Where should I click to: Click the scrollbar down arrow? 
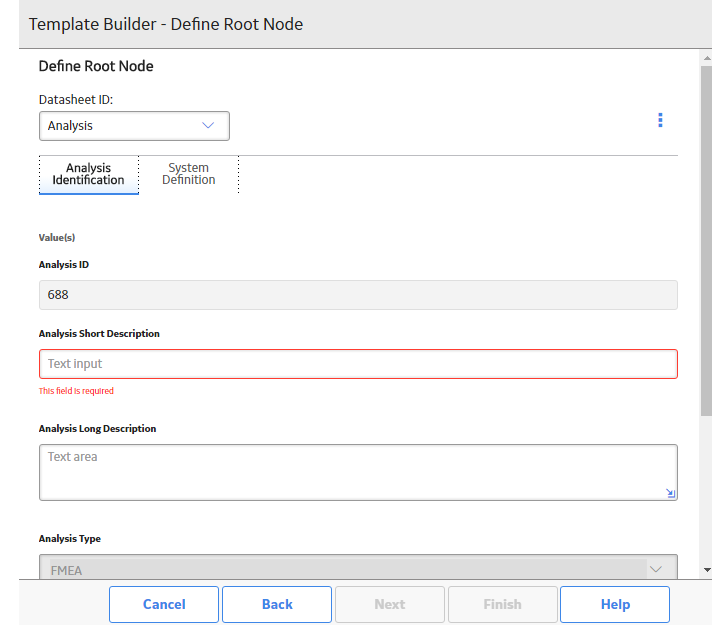pos(707,570)
